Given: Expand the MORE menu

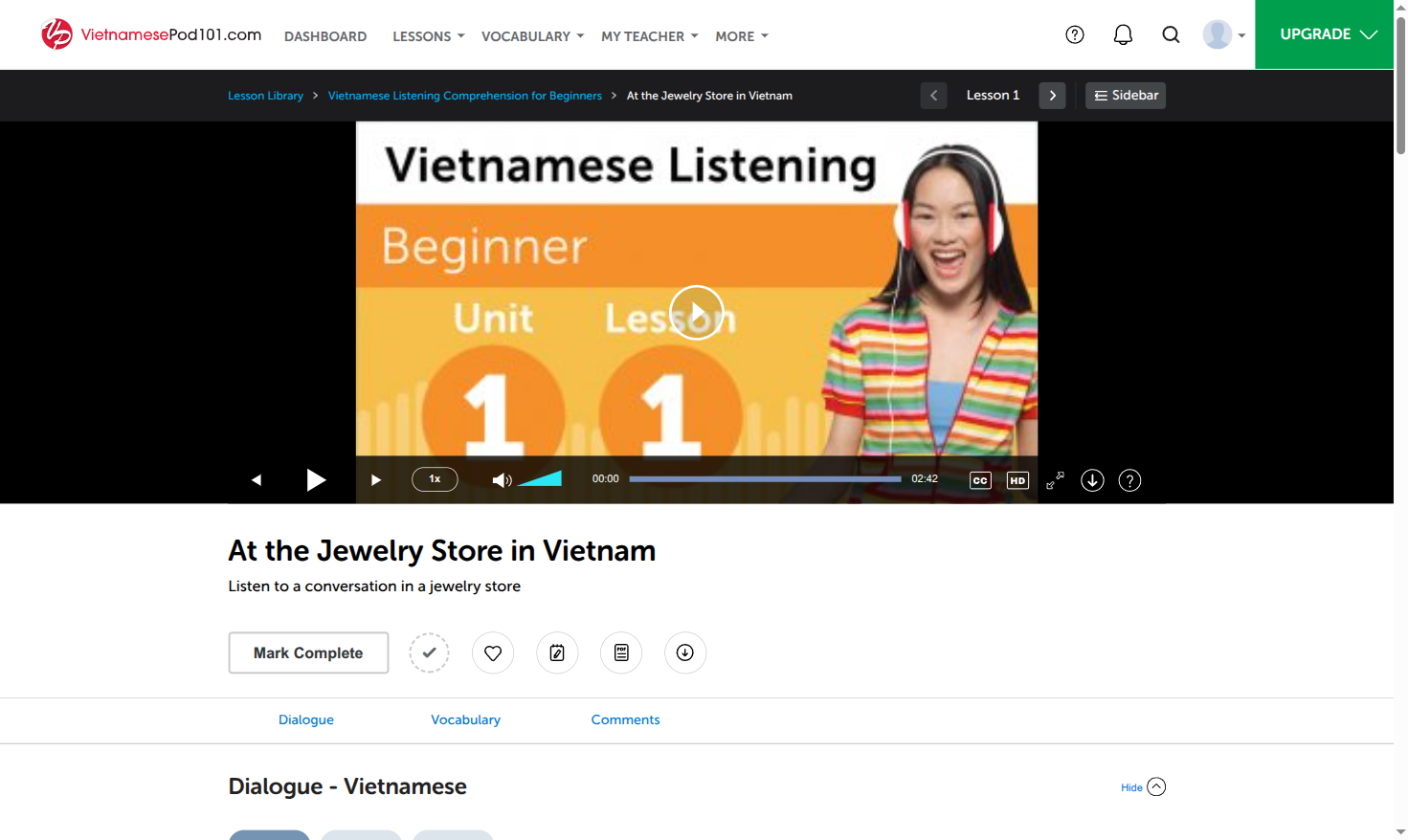Looking at the screenshot, I should [x=742, y=36].
